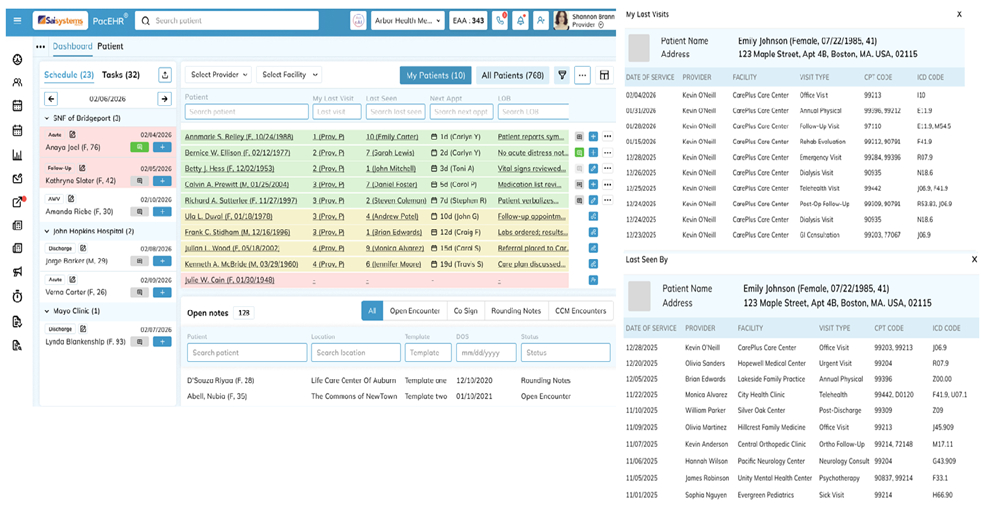The image size is (981, 526).
Task: Open the Select Facility dropdown
Action: (289, 75)
